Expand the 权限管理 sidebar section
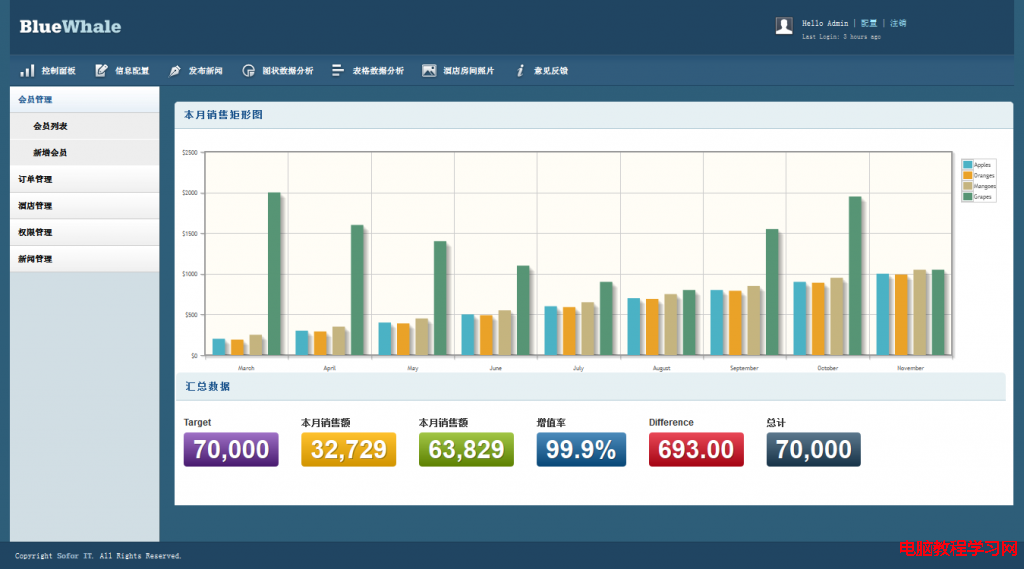This screenshot has width=1024, height=569. (x=84, y=233)
